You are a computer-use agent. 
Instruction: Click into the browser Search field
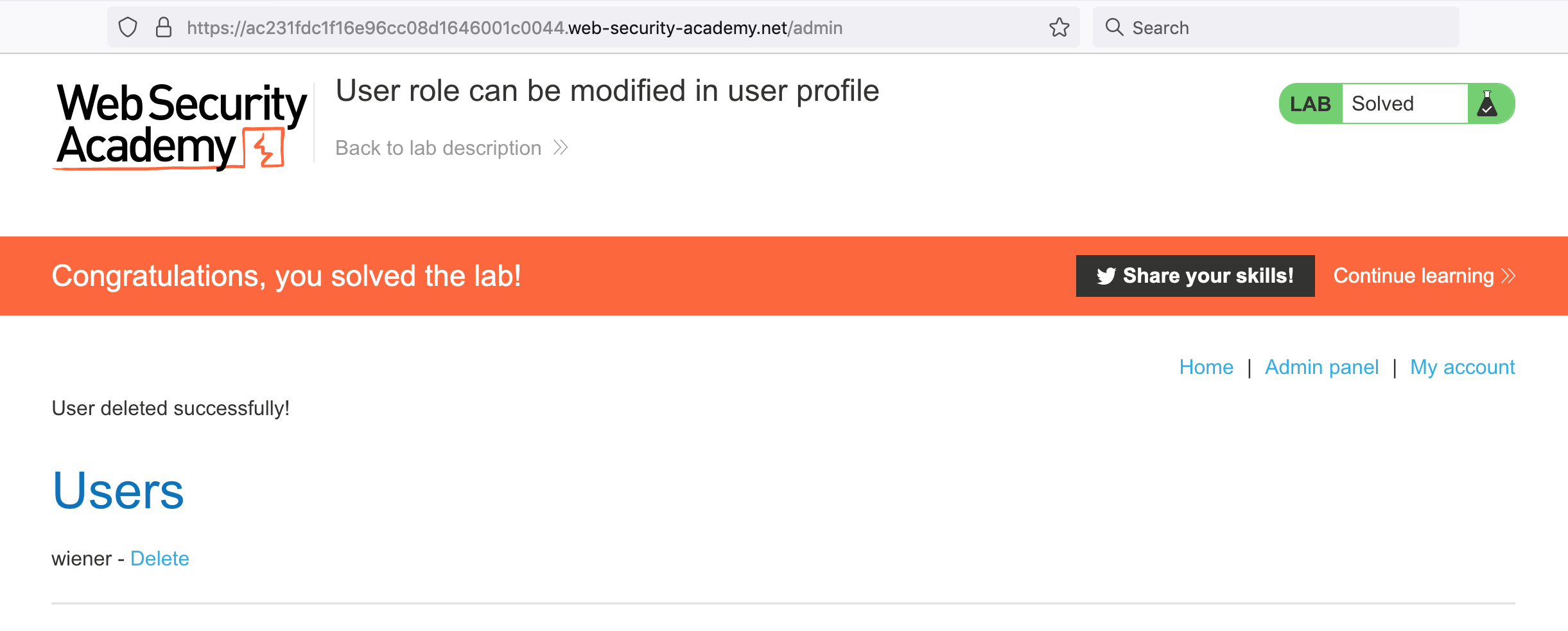[1284, 28]
